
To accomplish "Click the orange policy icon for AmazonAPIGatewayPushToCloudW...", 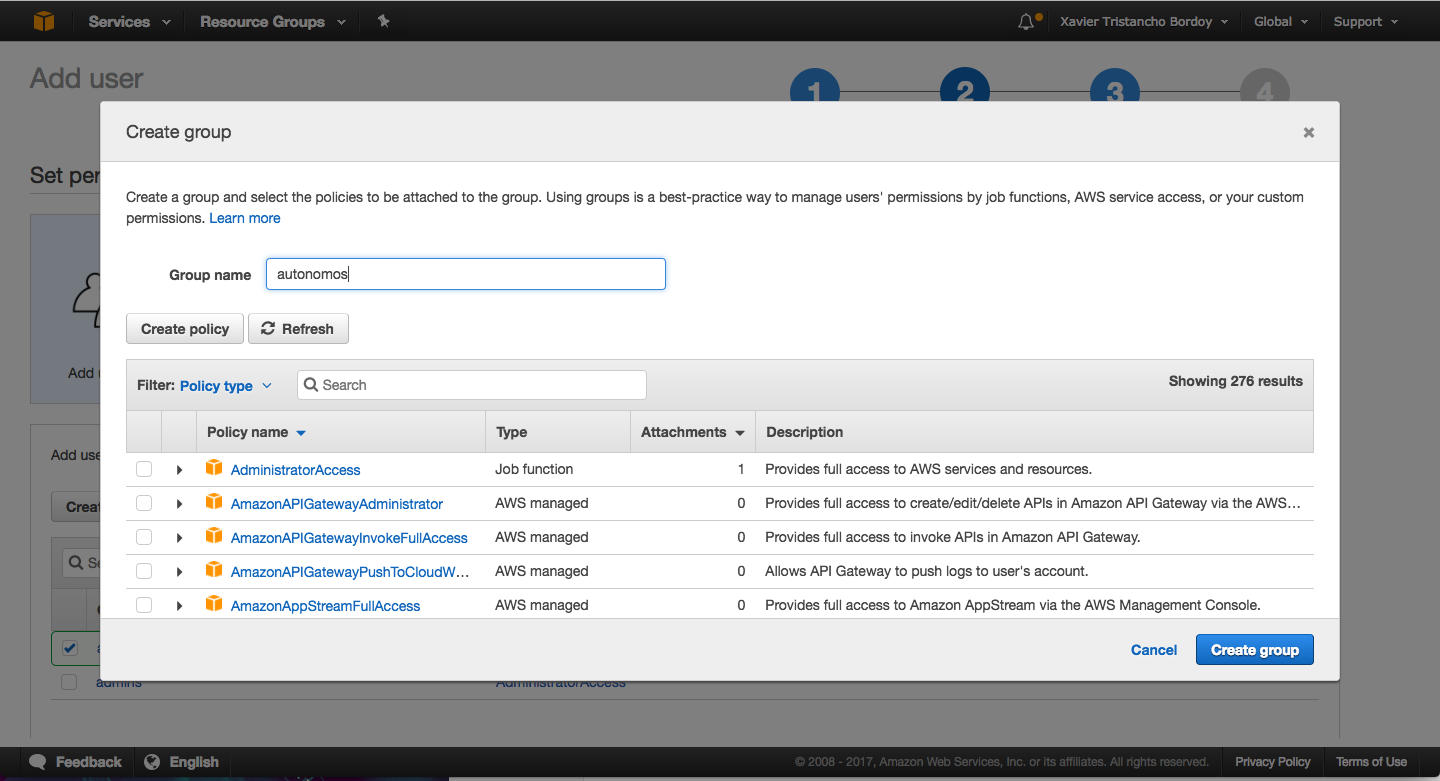I will (x=213, y=570).
